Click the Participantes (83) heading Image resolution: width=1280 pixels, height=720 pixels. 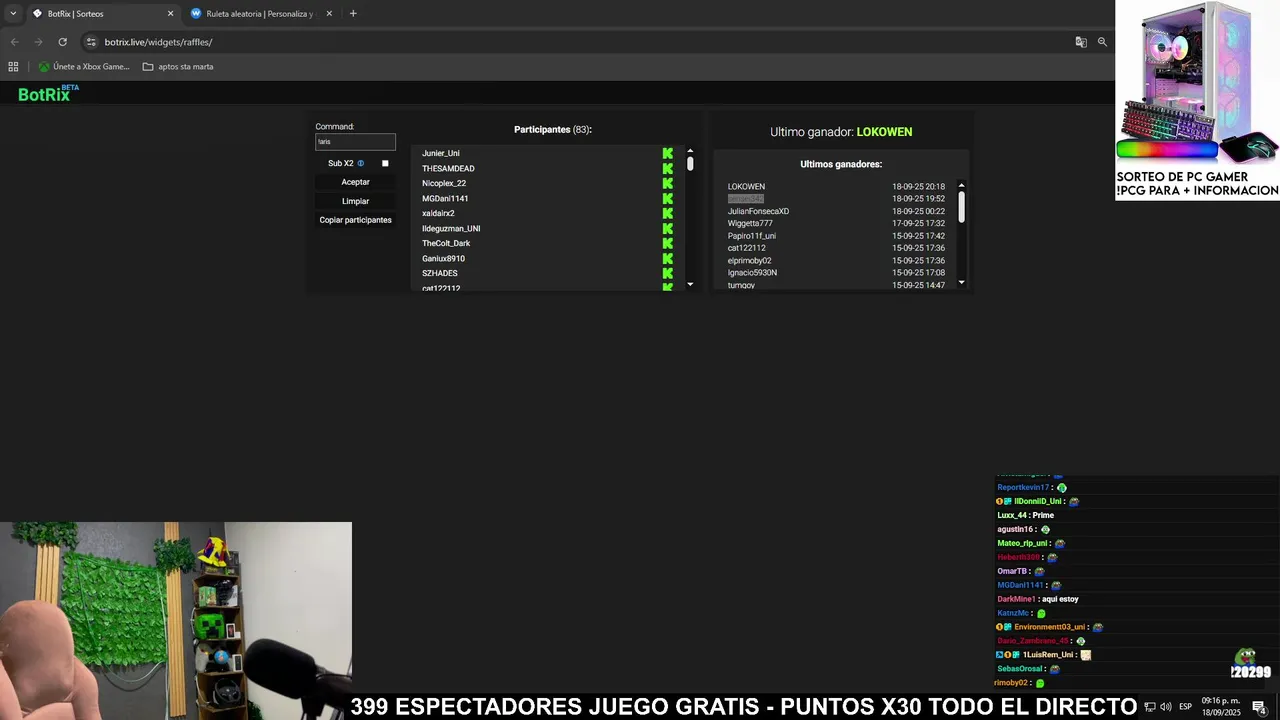tap(553, 130)
